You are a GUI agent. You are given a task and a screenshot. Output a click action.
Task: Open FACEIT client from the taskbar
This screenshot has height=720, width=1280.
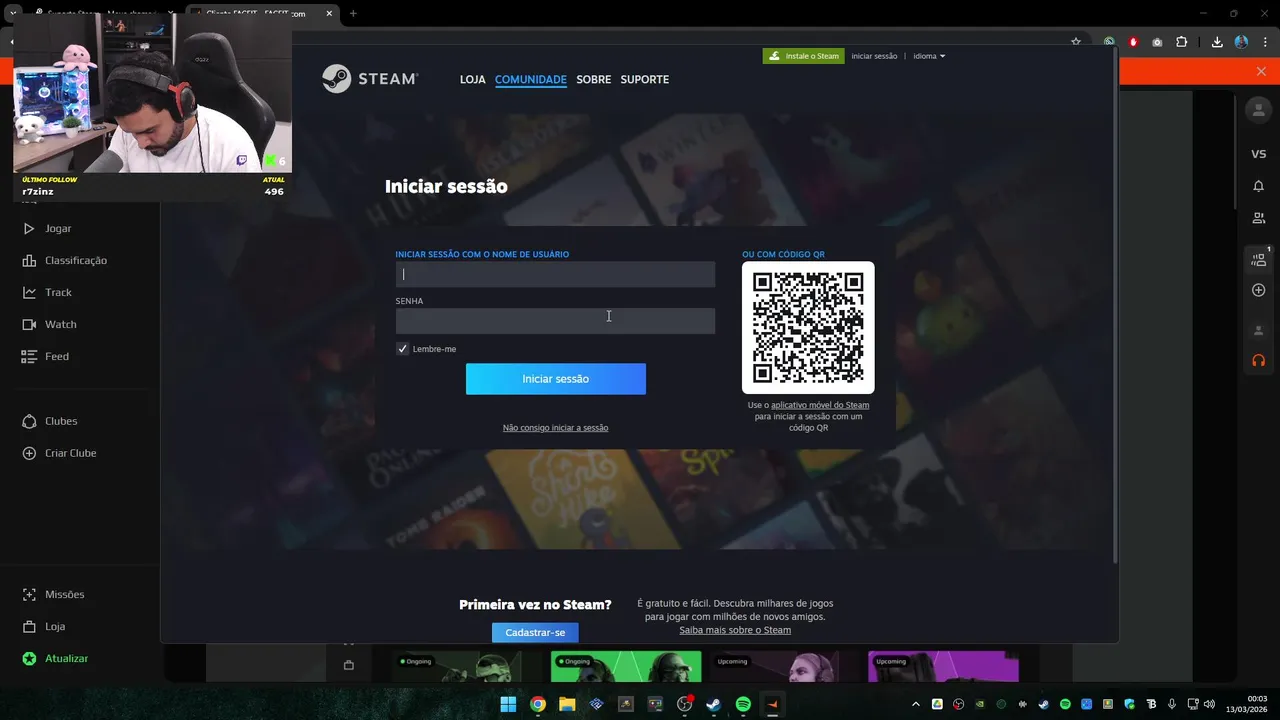(x=772, y=704)
